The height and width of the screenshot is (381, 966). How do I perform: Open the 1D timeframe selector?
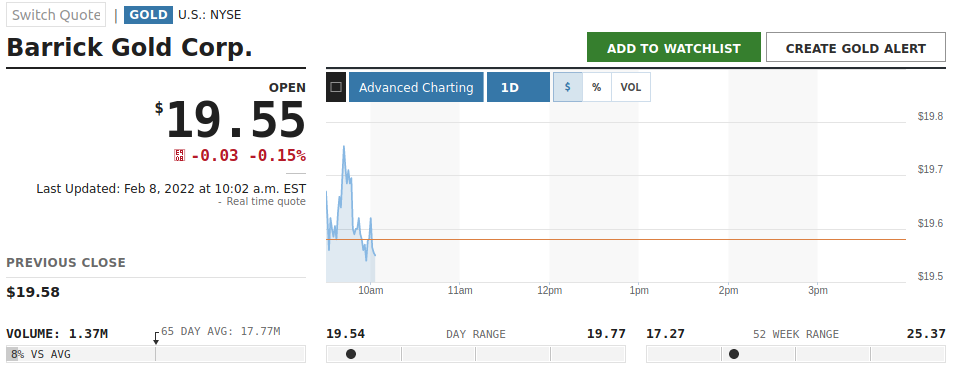tap(518, 87)
